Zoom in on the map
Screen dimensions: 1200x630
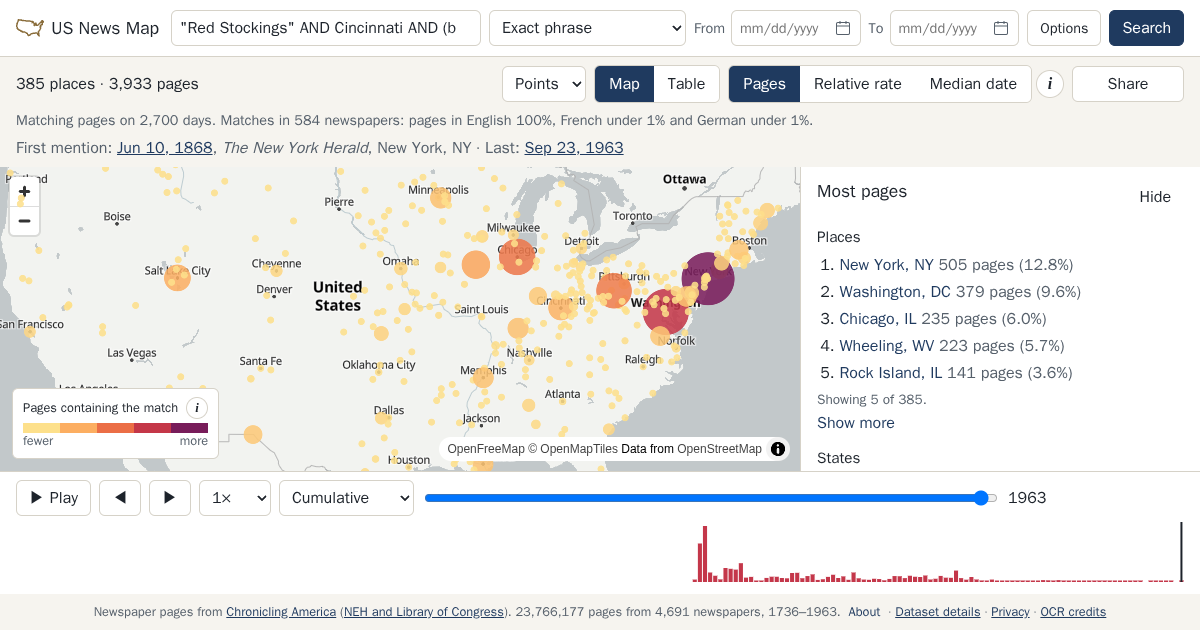point(25,192)
